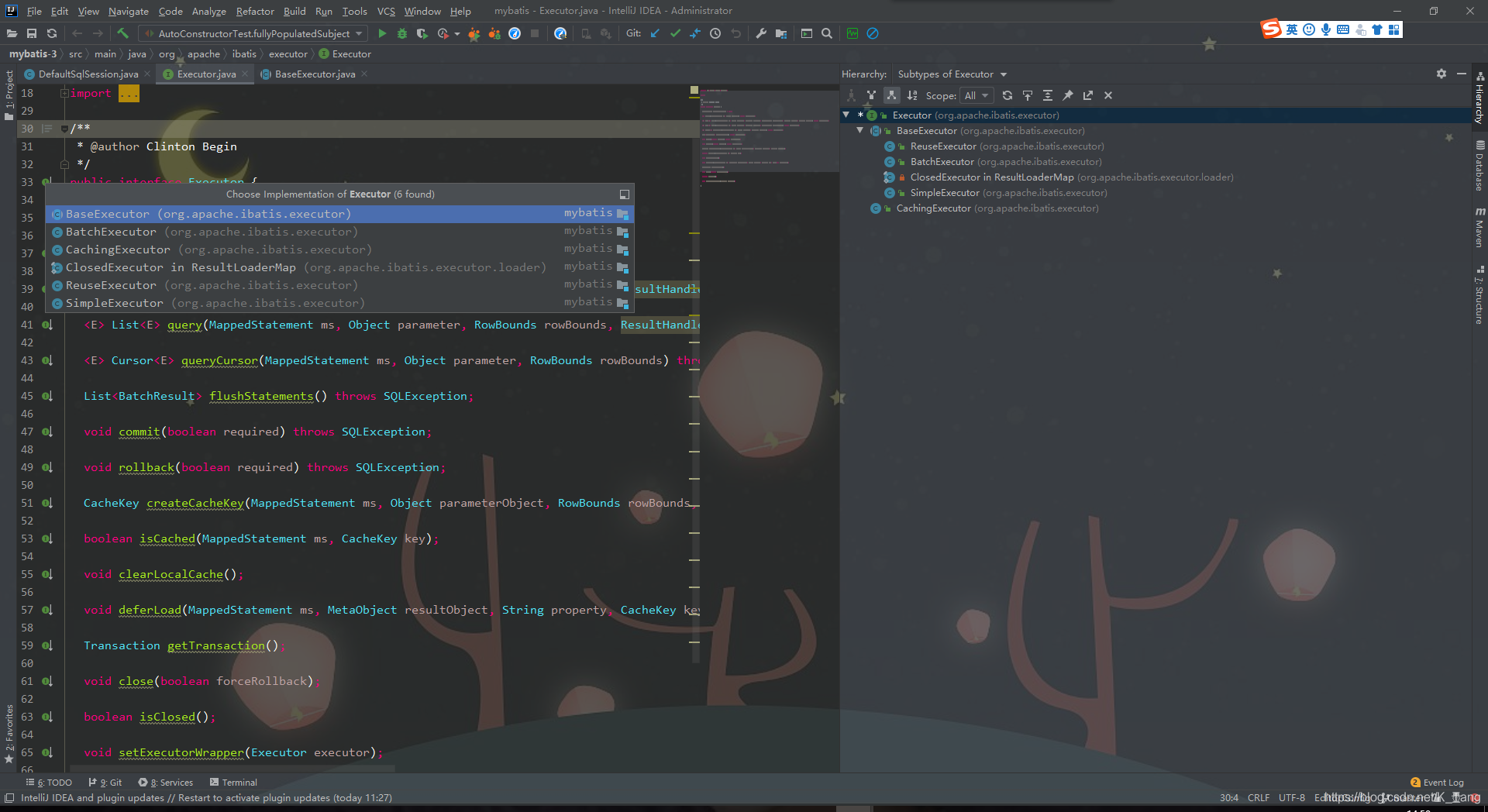Sort alphabetically in Hierarchy panel
The width and height of the screenshot is (1488, 812).
point(912,95)
